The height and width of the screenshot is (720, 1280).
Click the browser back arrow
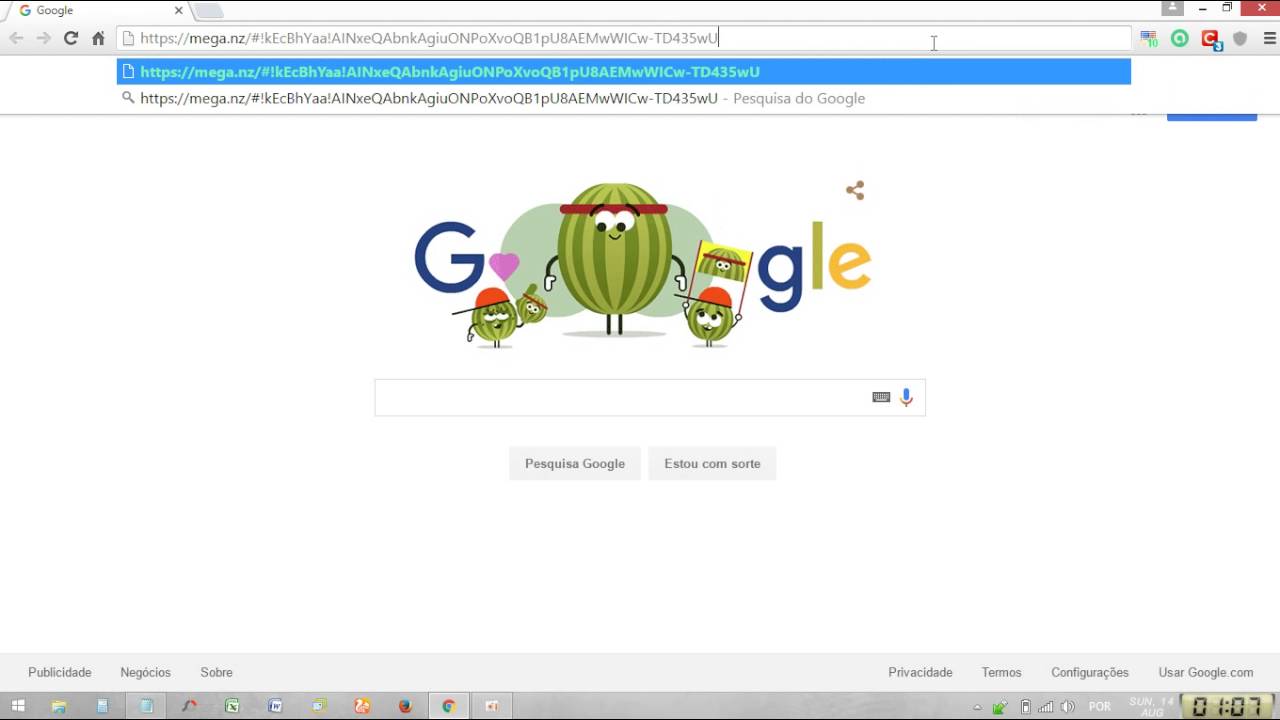point(16,38)
